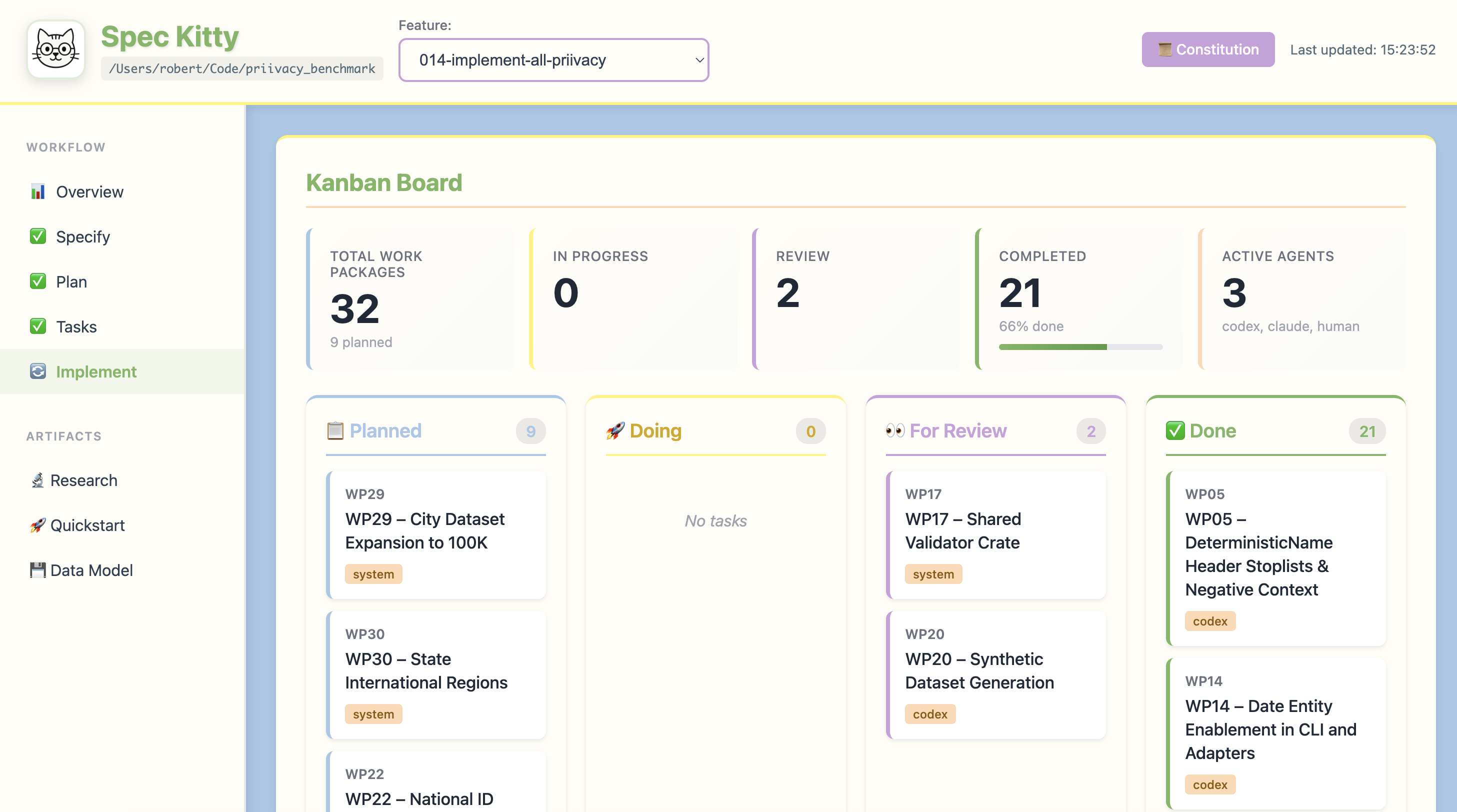Toggle the green checkmark next to Tasks

click(x=37, y=326)
